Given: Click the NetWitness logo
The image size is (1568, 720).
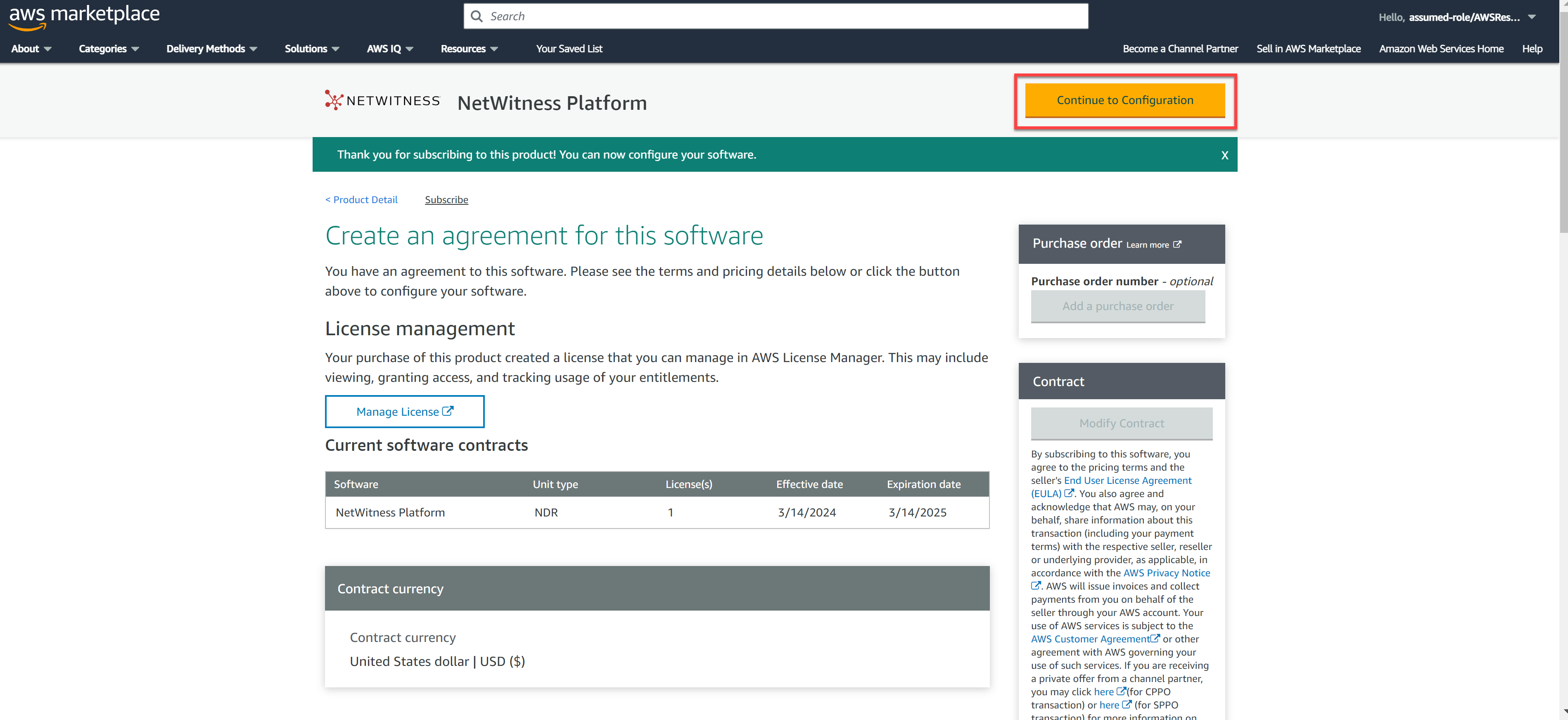Looking at the screenshot, I should (382, 100).
